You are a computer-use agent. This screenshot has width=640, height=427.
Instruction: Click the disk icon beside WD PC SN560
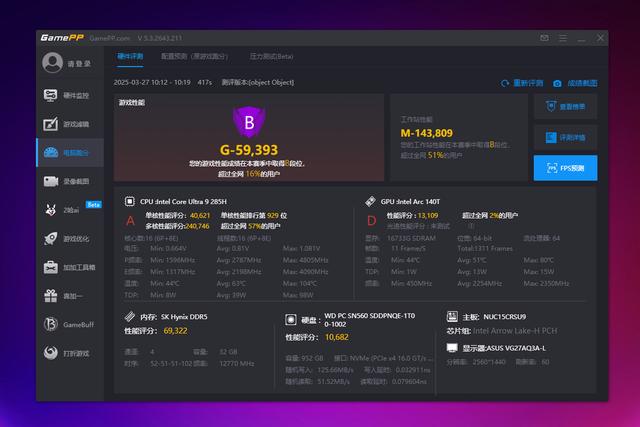291,320
